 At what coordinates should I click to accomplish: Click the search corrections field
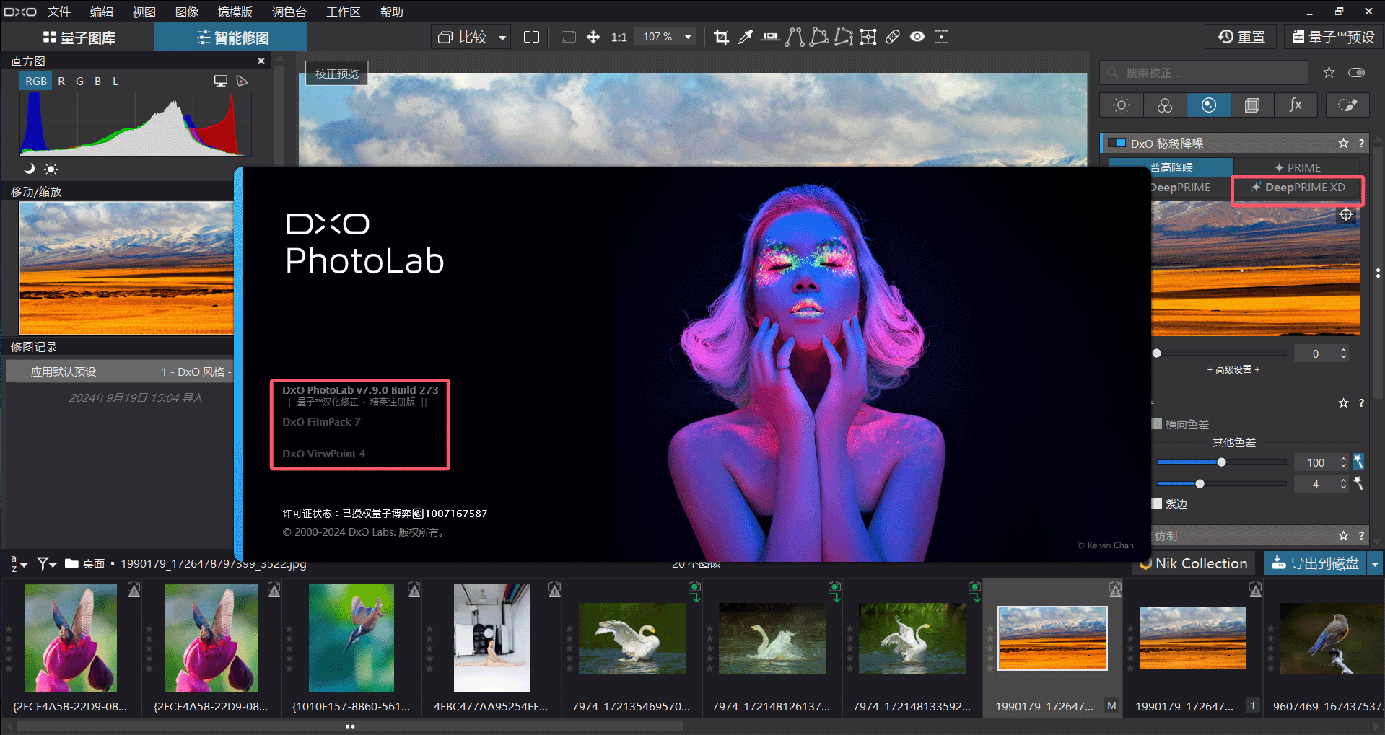coord(1203,72)
